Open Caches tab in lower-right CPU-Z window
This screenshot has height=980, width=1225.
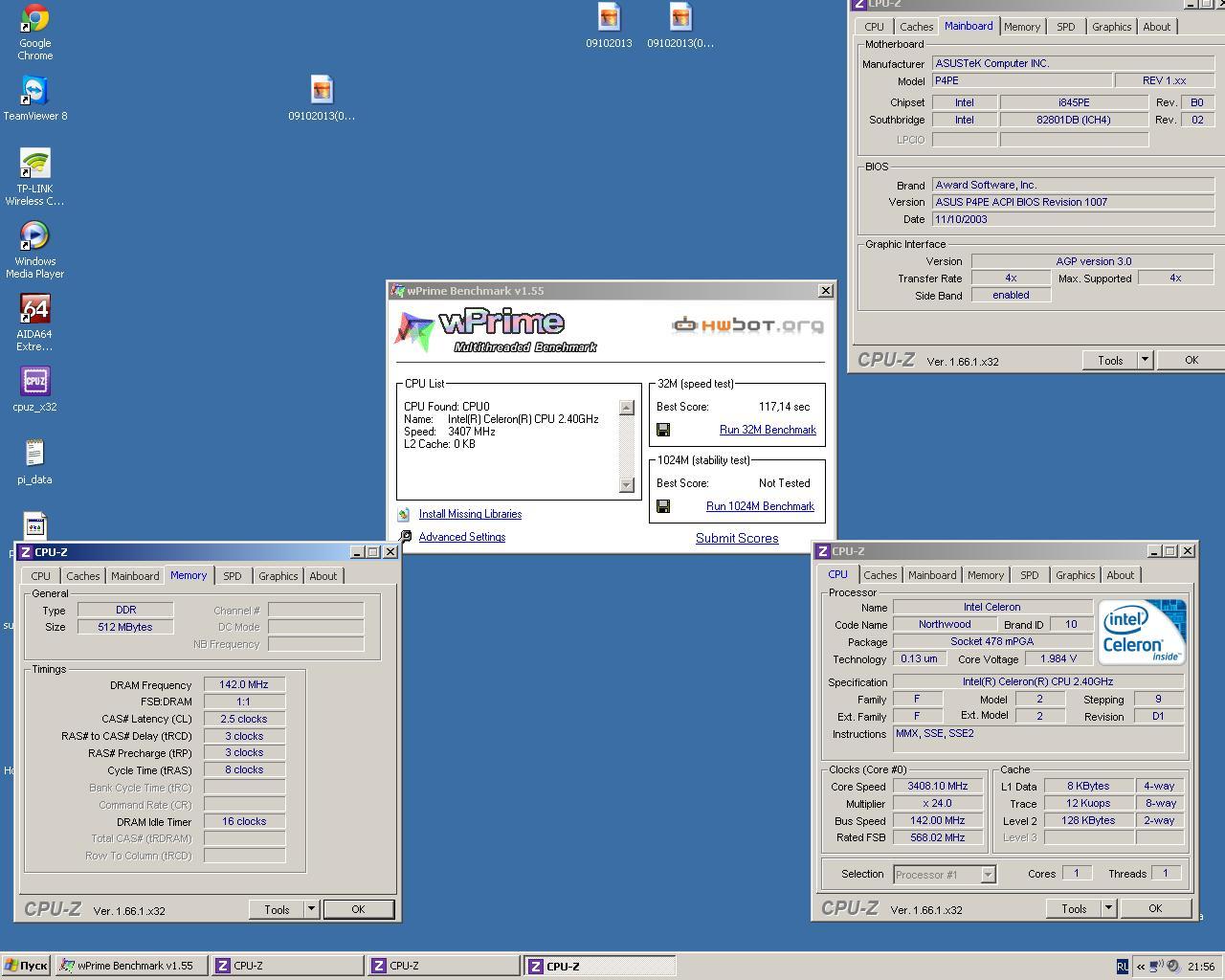pyautogui.click(x=880, y=575)
